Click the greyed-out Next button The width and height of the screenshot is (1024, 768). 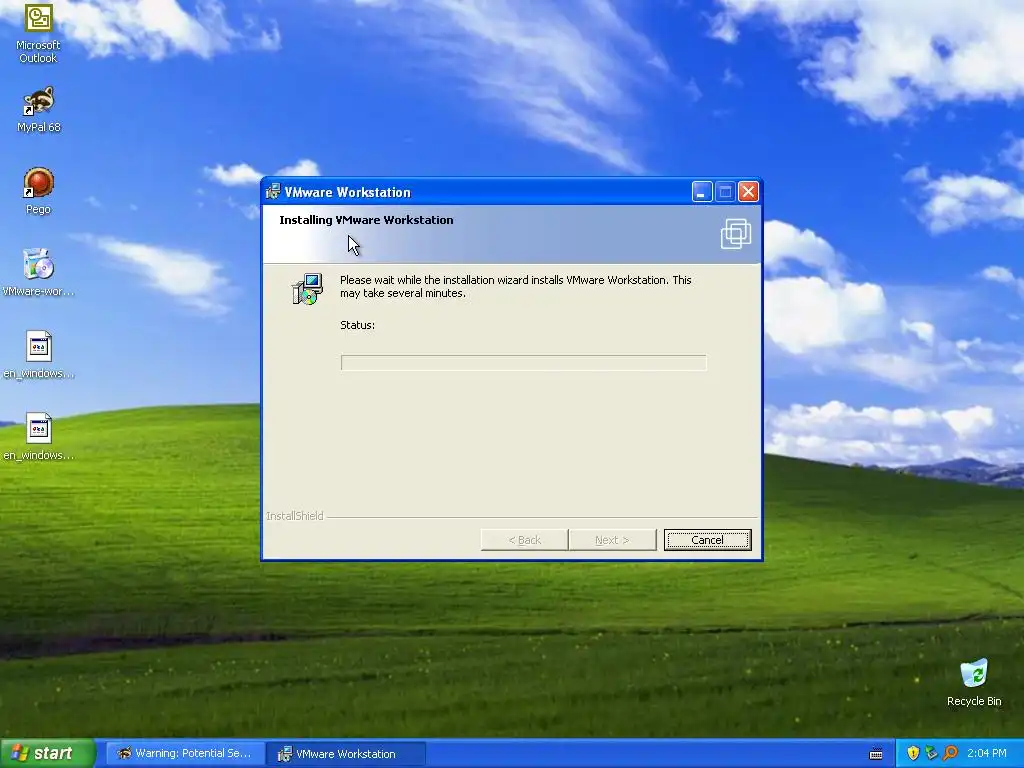[612, 540]
